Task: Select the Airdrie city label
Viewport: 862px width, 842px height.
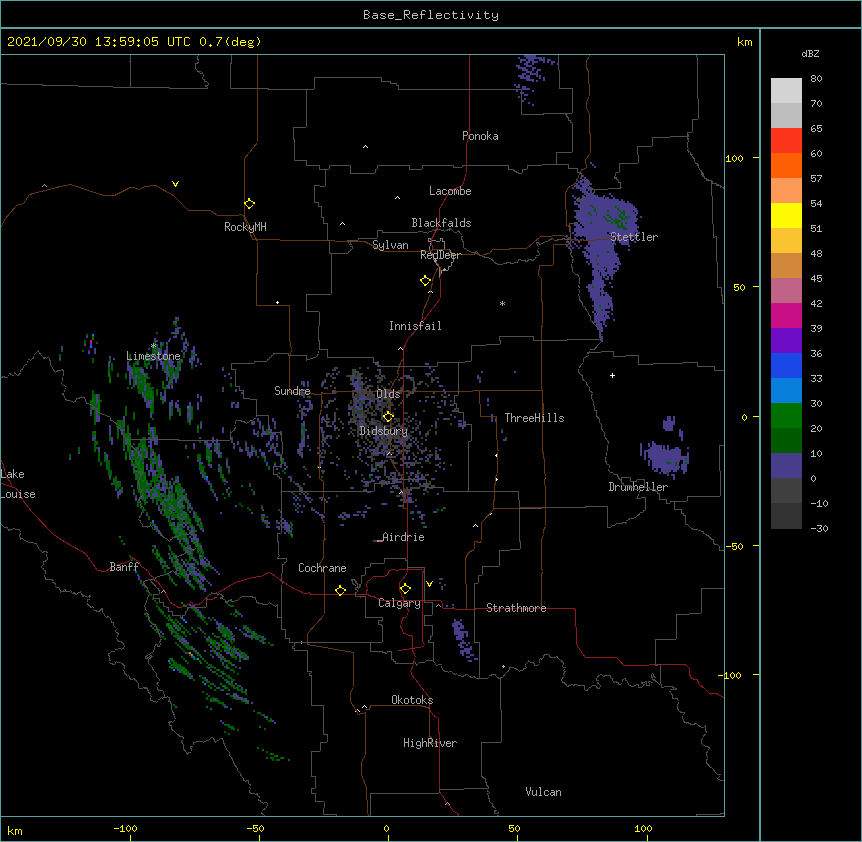Action: click(x=403, y=537)
